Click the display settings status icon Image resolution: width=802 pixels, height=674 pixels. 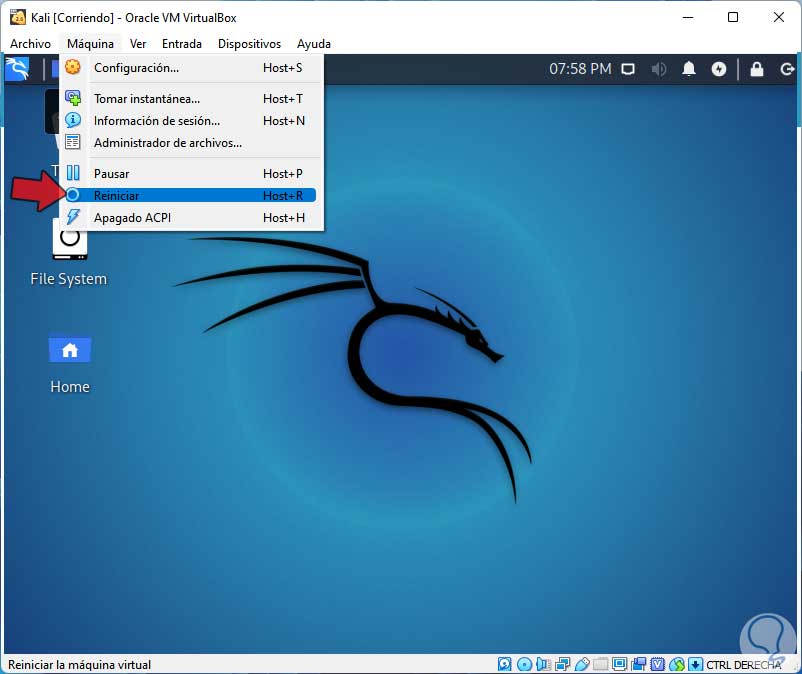(x=619, y=664)
